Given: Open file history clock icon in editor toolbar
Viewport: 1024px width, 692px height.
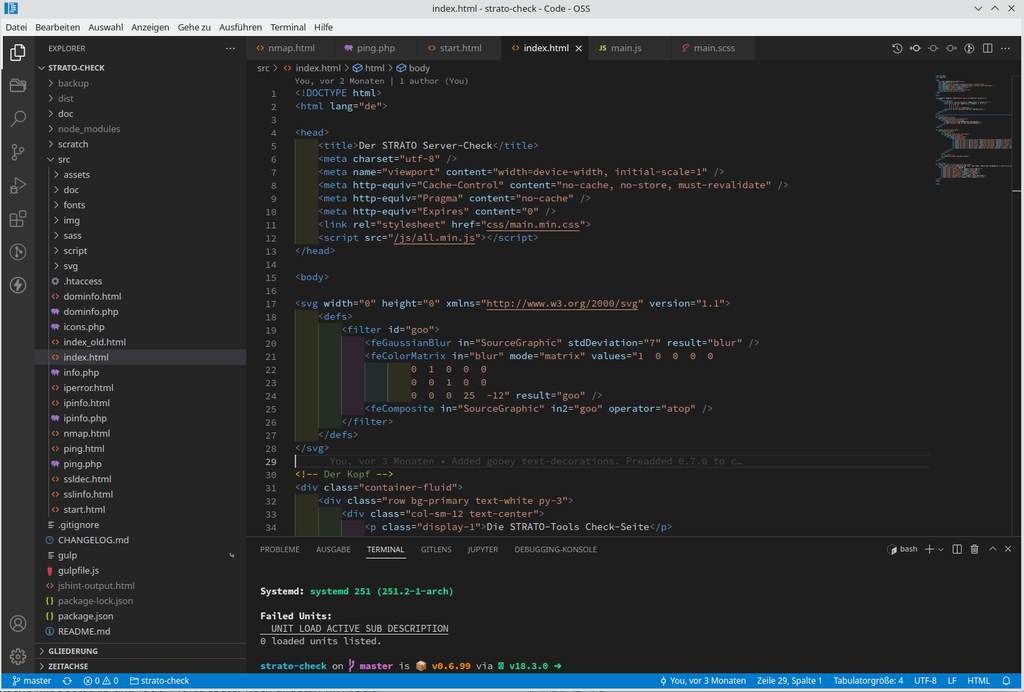Looking at the screenshot, I should 897,48.
